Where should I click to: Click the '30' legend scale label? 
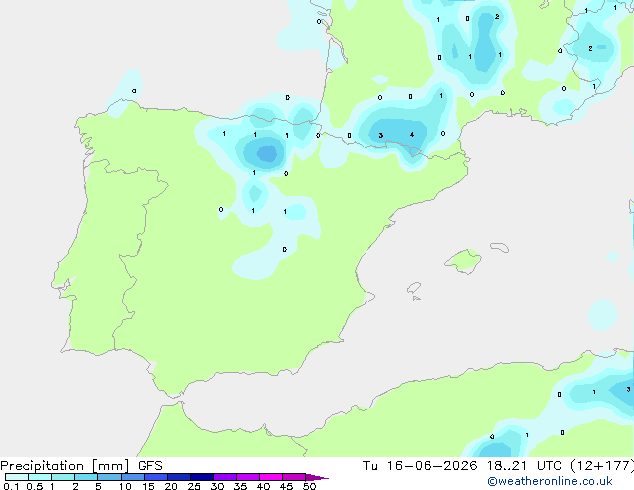(x=217, y=486)
